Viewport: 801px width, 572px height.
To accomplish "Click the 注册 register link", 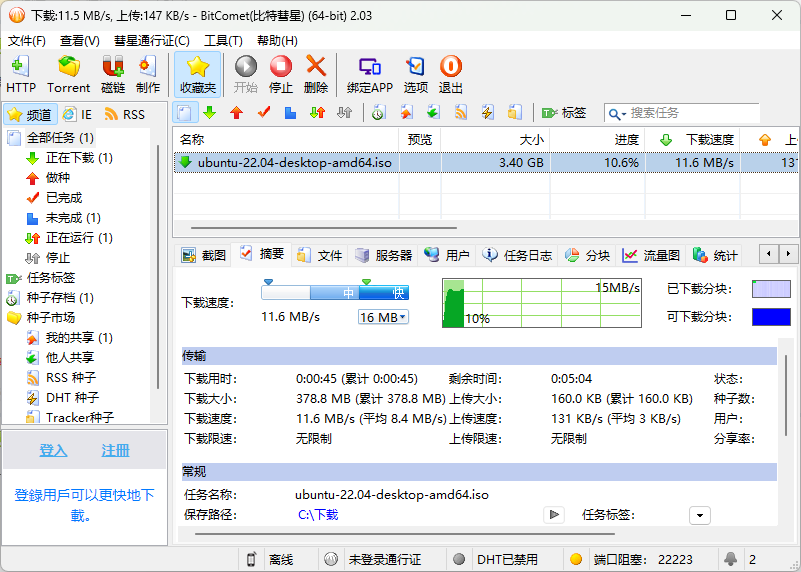I will [115, 450].
